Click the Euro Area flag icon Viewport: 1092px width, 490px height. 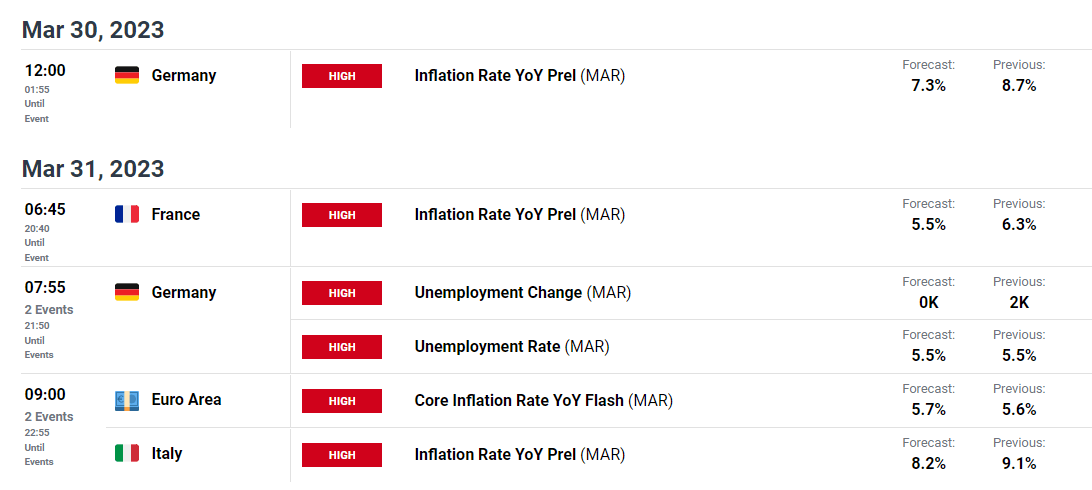click(127, 400)
